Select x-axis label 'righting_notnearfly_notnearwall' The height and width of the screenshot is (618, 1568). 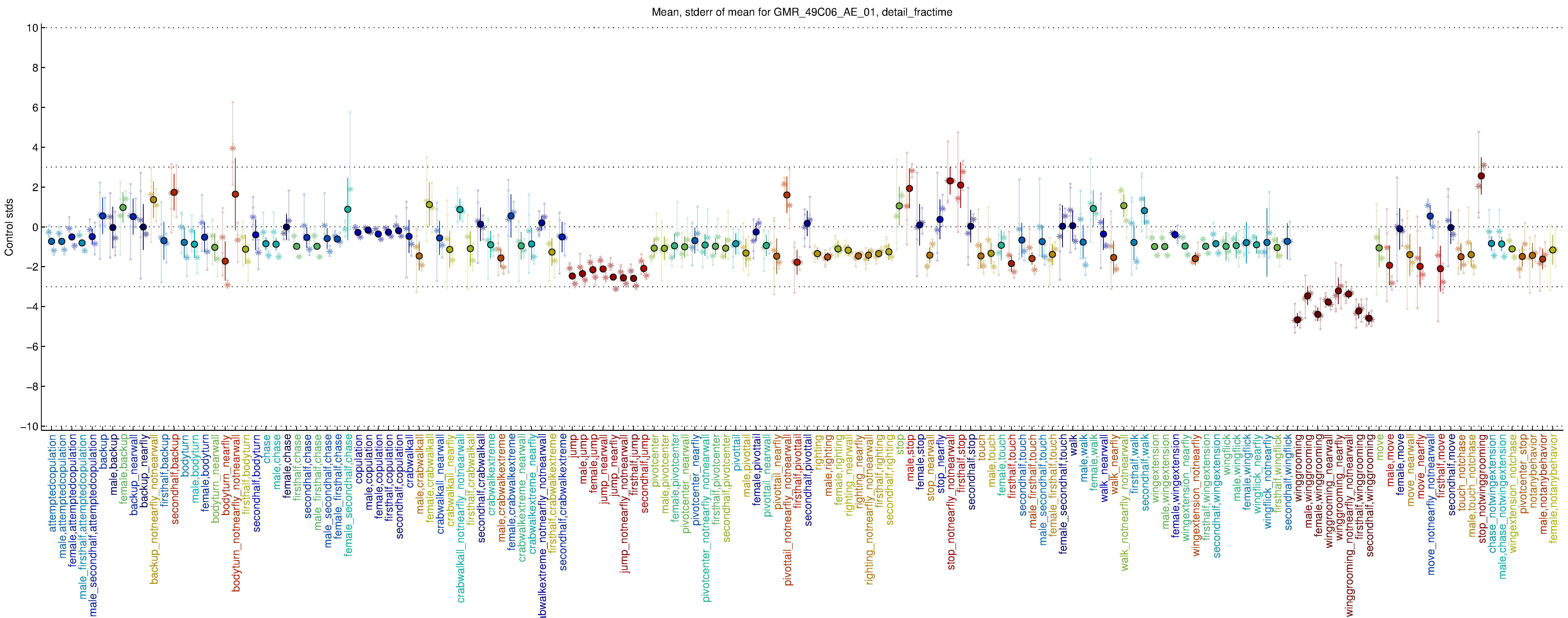coord(870,510)
